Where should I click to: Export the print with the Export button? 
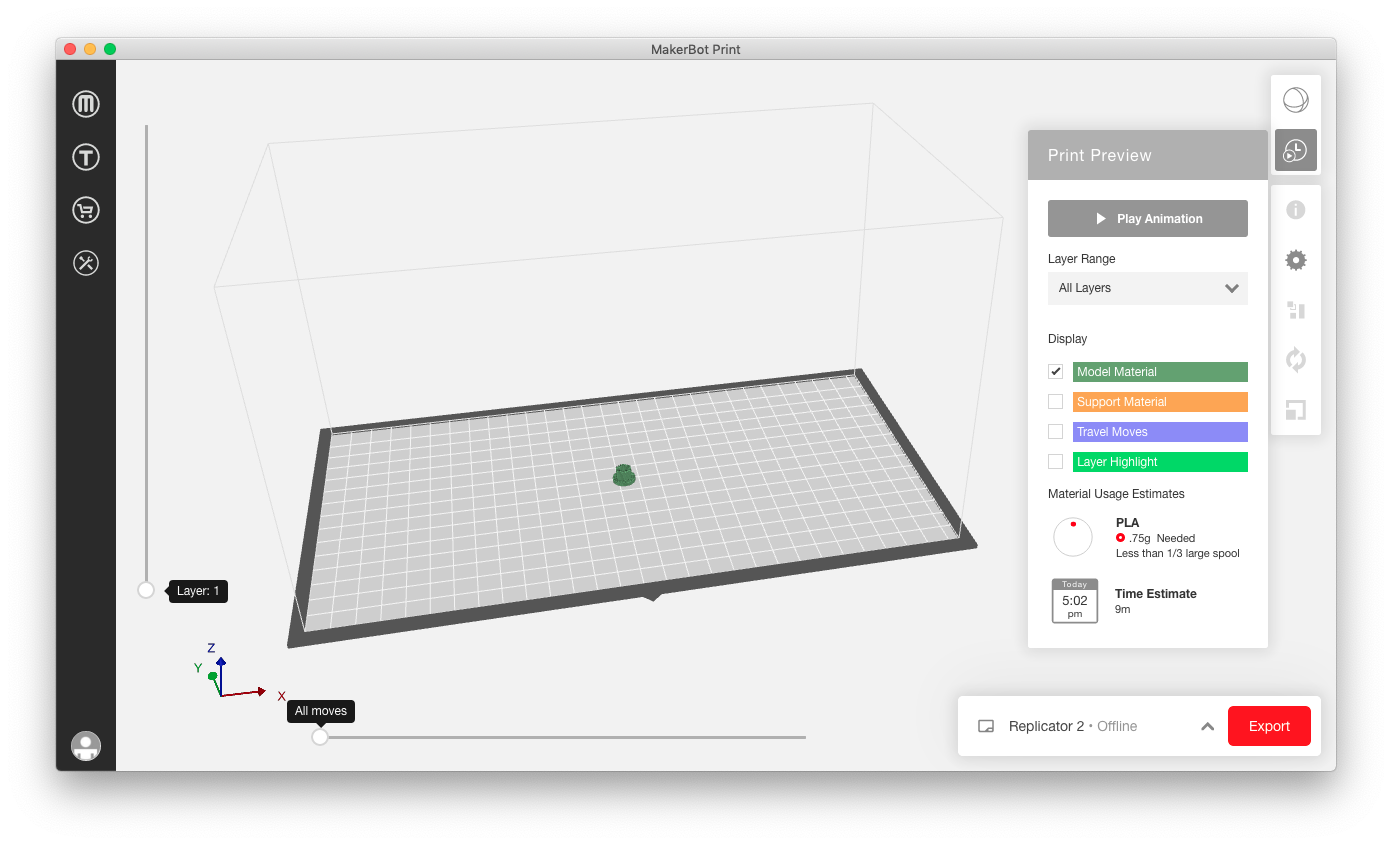coord(1269,726)
